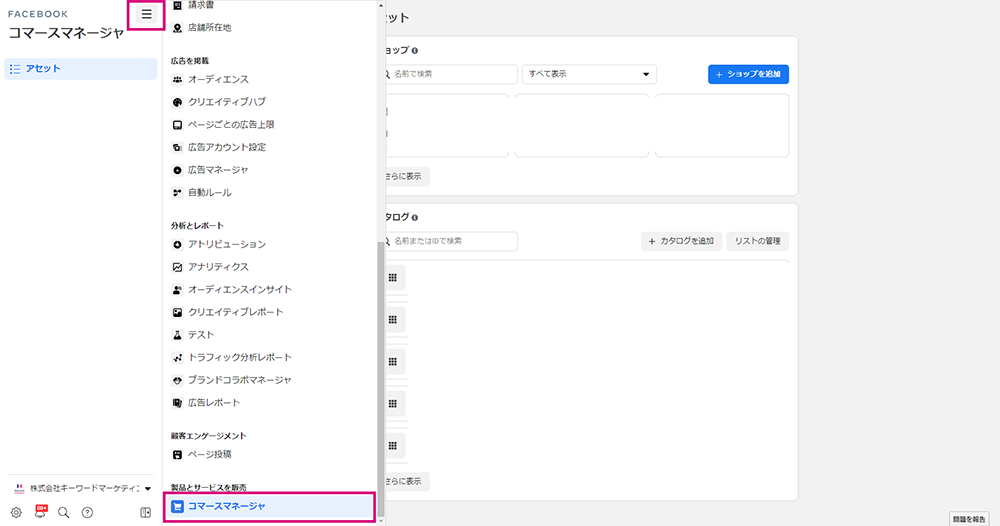Click the 広告を掲載 section header text

(190, 61)
